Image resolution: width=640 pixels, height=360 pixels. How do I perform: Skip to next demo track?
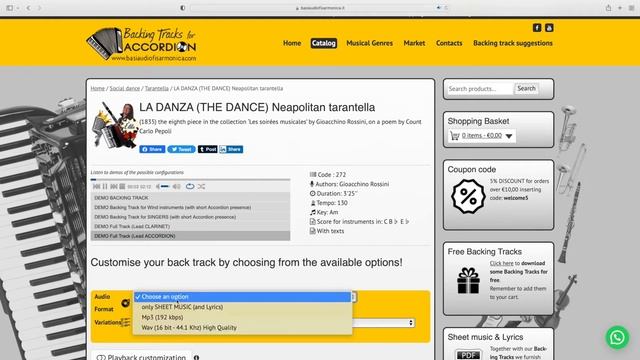(114, 187)
